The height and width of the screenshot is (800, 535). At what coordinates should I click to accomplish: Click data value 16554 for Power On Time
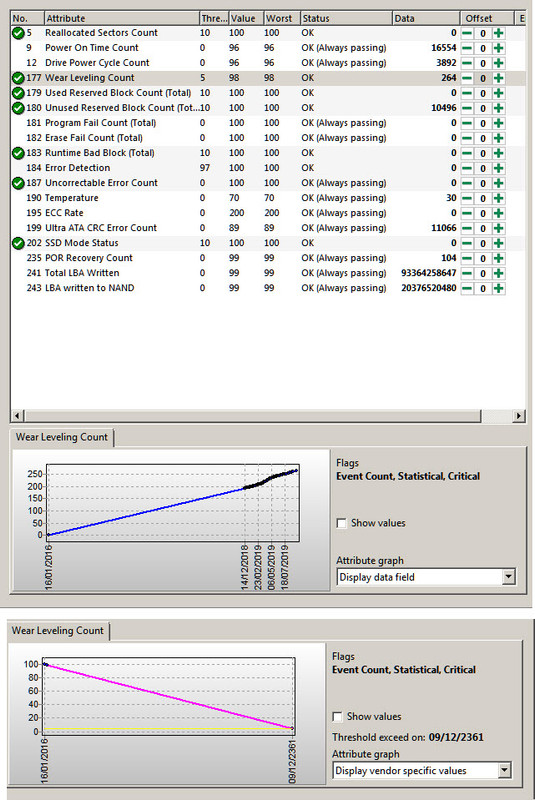point(444,47)
